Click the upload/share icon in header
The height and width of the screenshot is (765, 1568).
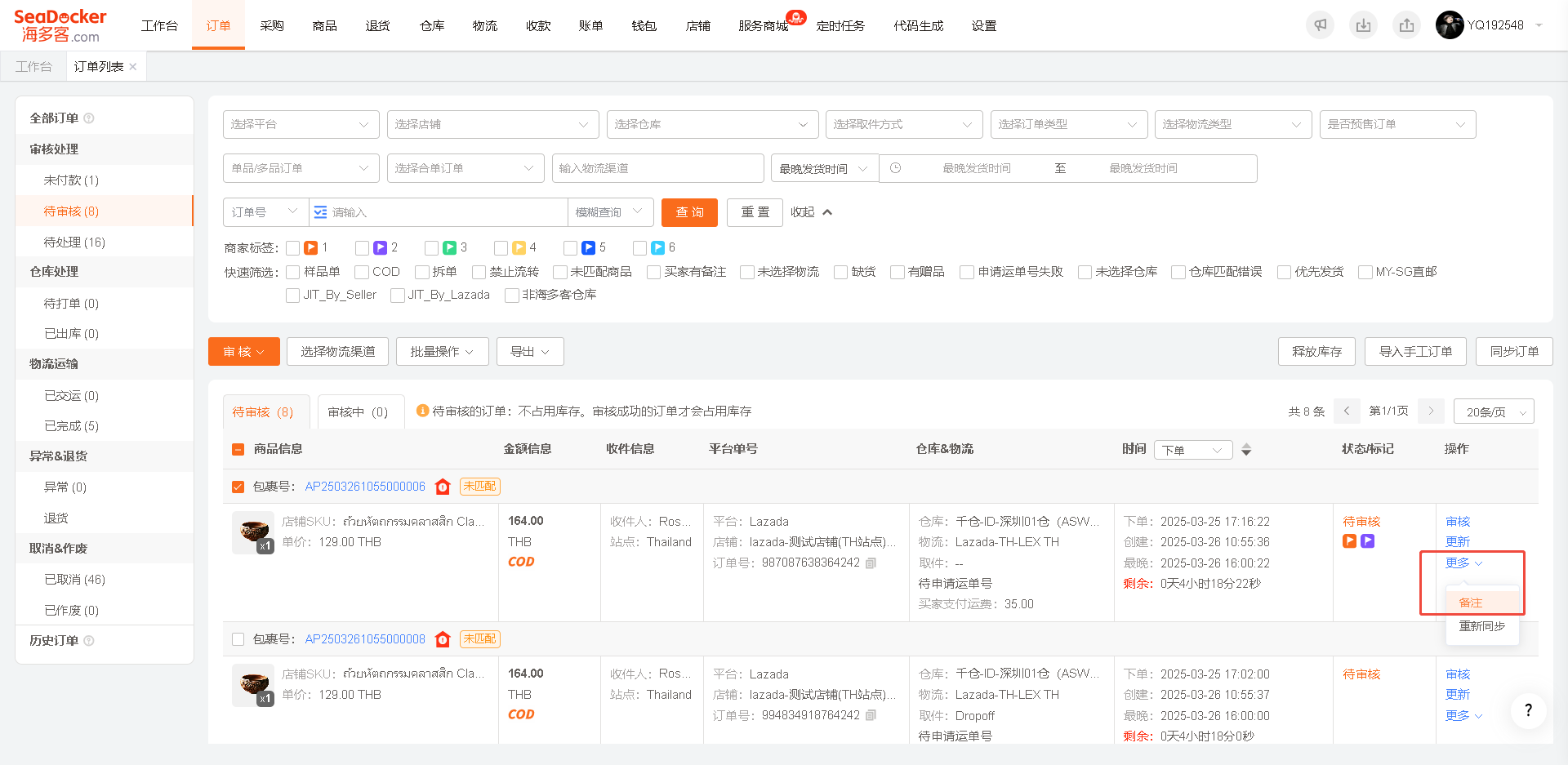pos(1406,25)
